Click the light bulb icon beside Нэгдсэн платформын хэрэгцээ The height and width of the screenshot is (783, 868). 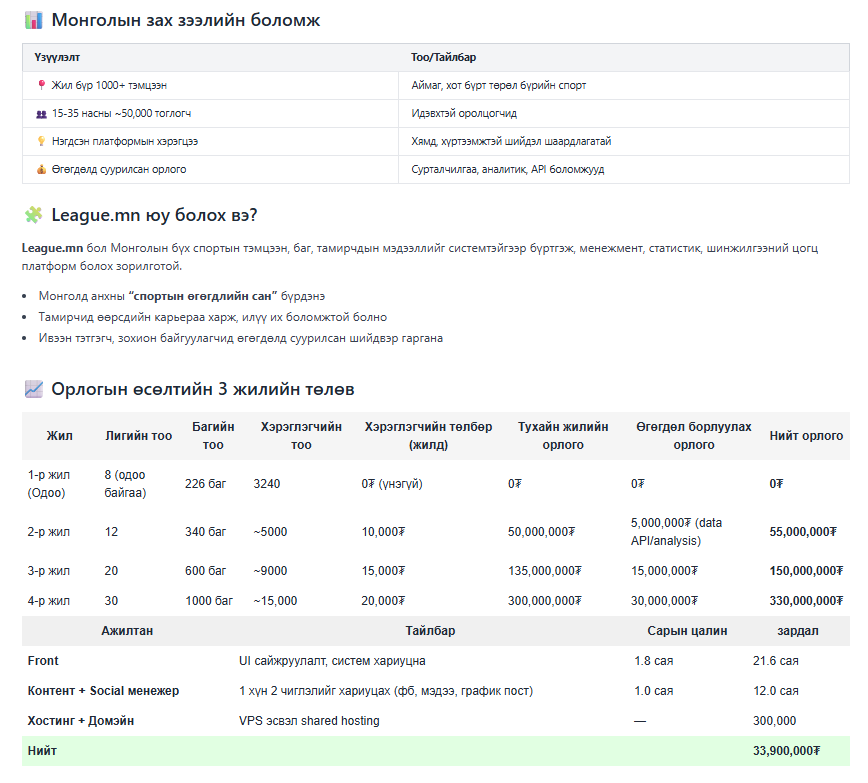point(41,142)
